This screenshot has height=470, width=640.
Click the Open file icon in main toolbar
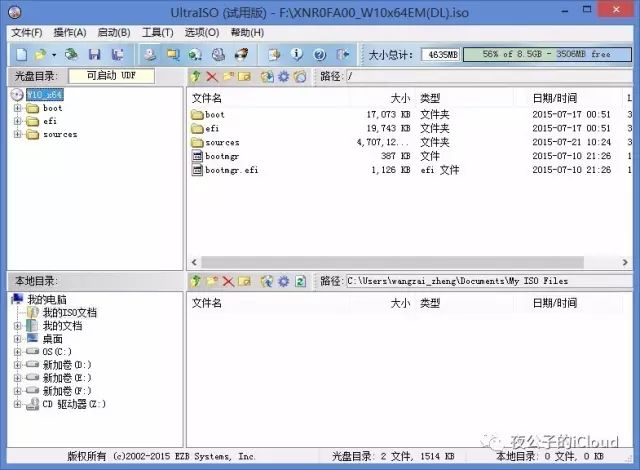pos(40,54)
